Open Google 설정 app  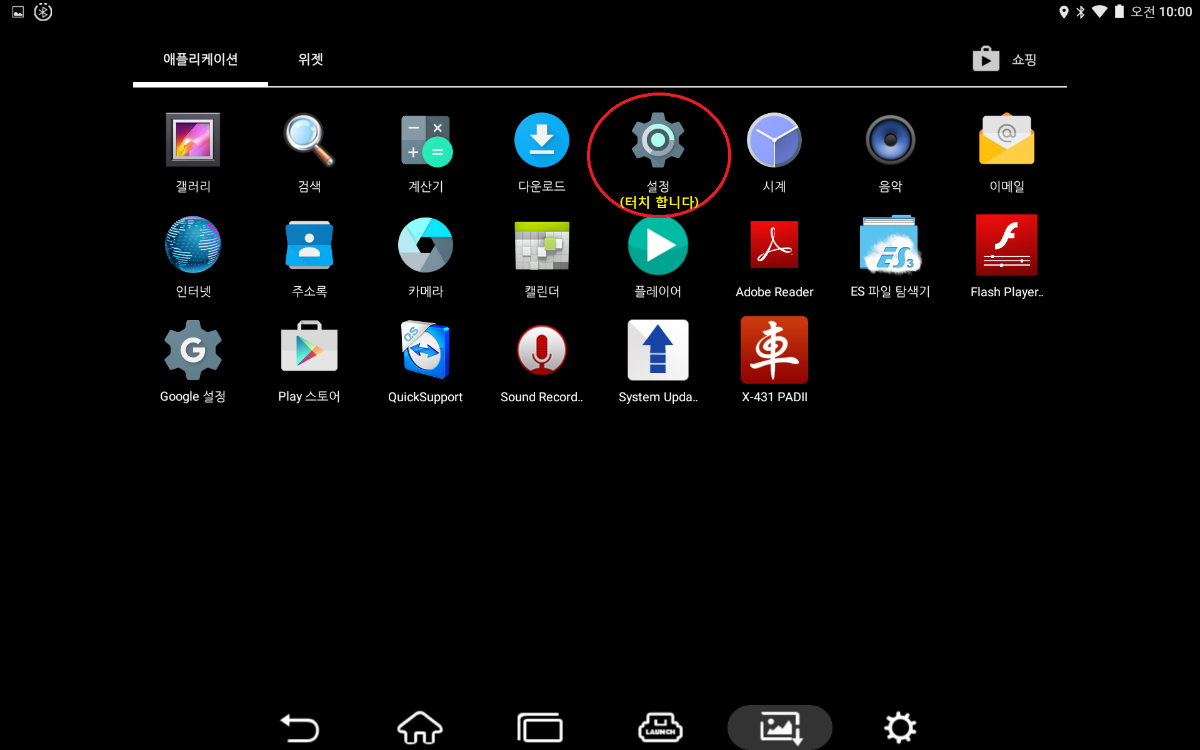click(192, 350)
